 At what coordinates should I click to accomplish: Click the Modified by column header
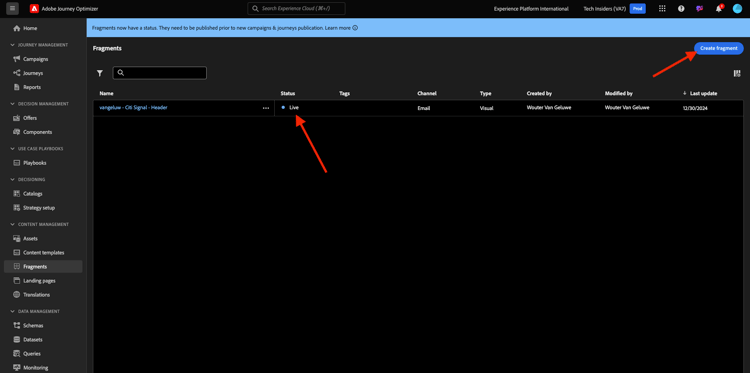click(x=619, y=94)
